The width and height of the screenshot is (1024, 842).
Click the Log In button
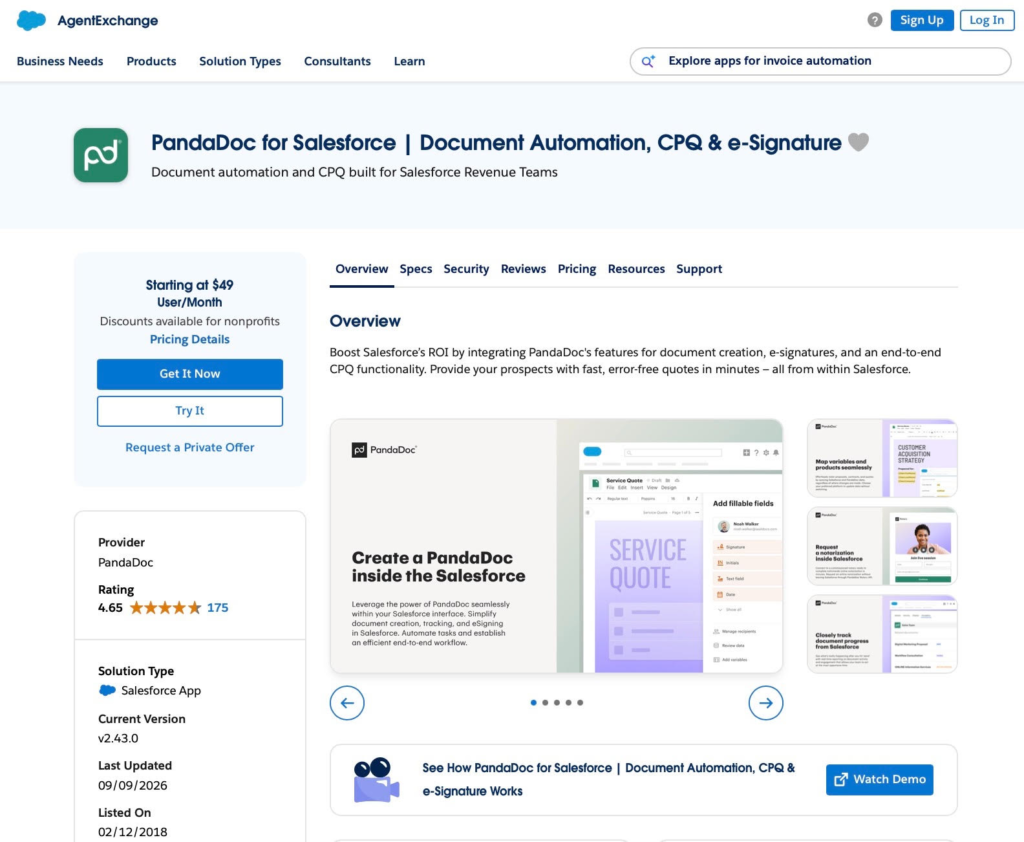[x=987, y=20]
